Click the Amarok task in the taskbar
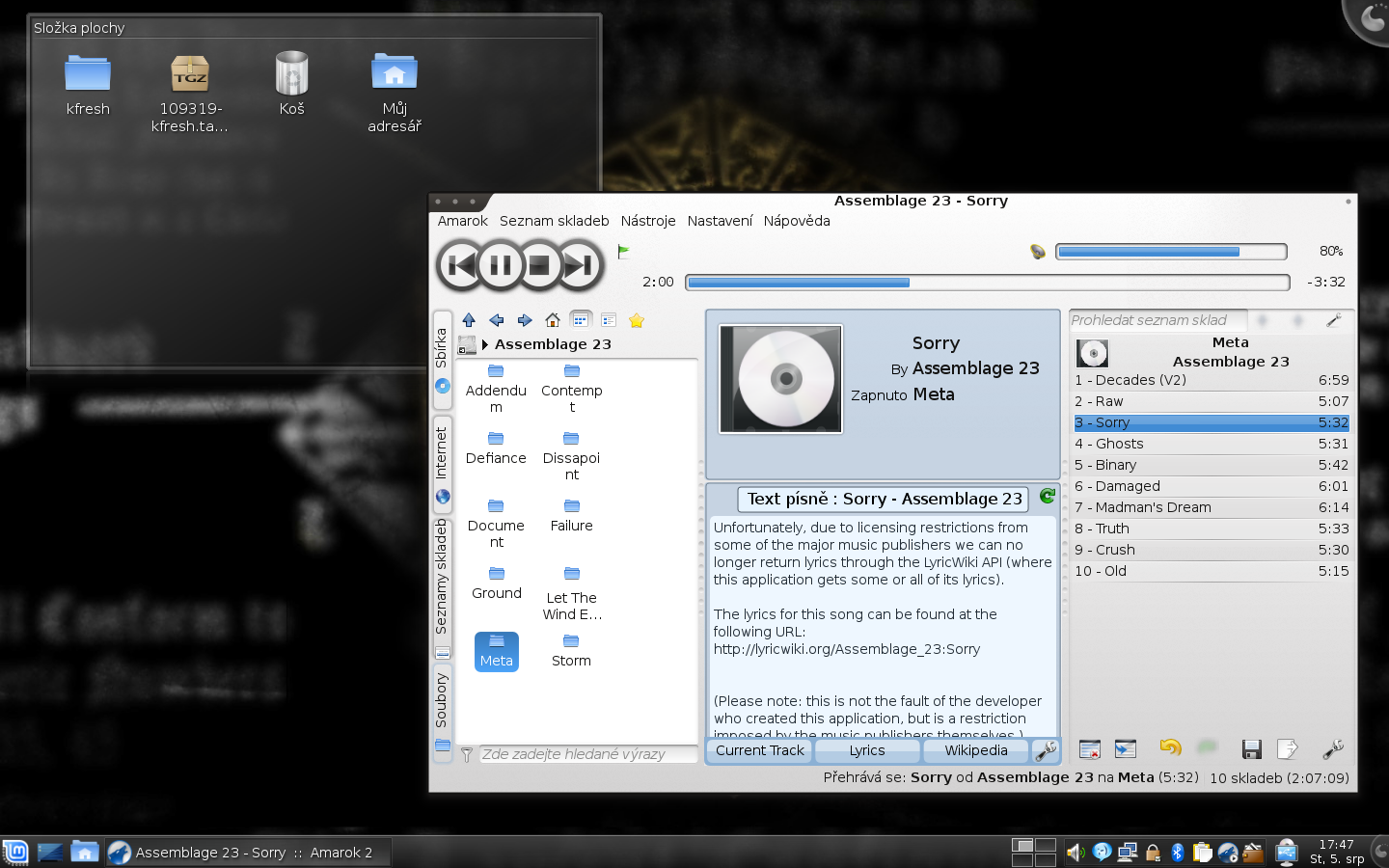The height and width of the screenshot is (868, 1389). coord(248,853)
